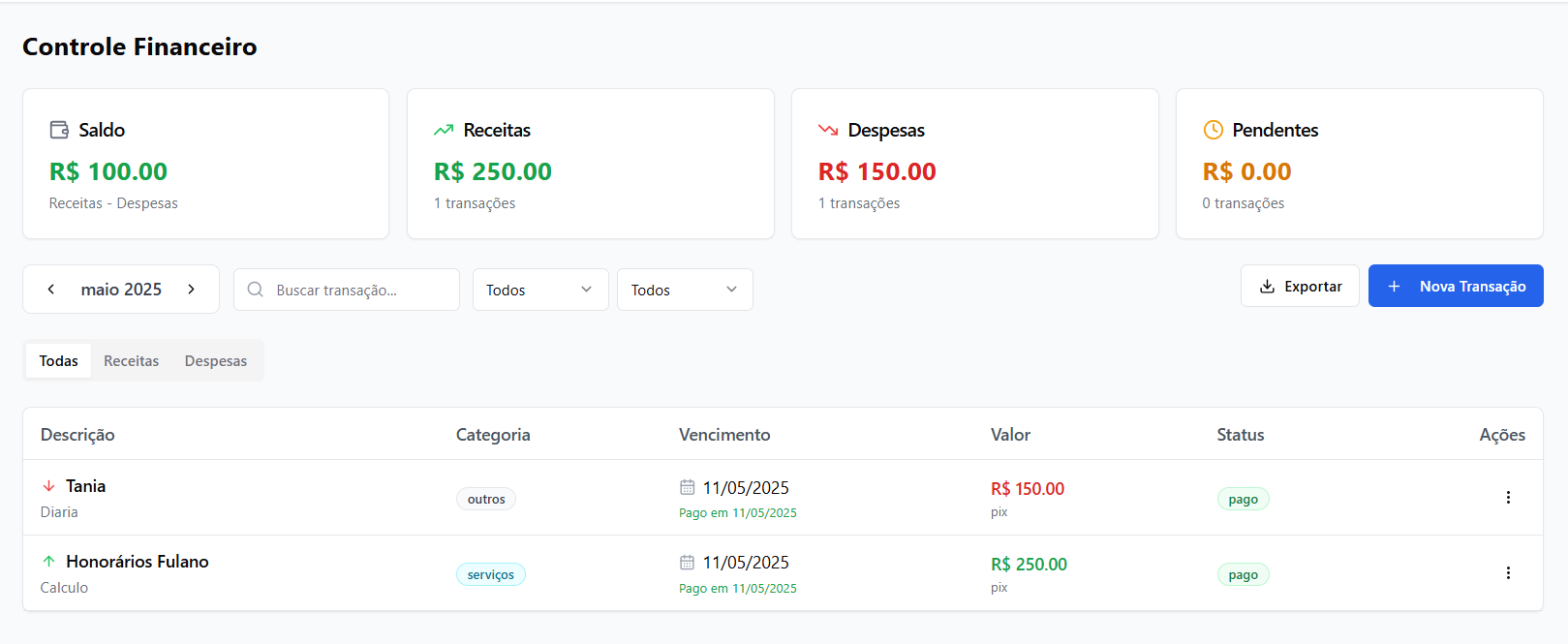
Task: Click the Status column header
Action: tap(1241, 435)
